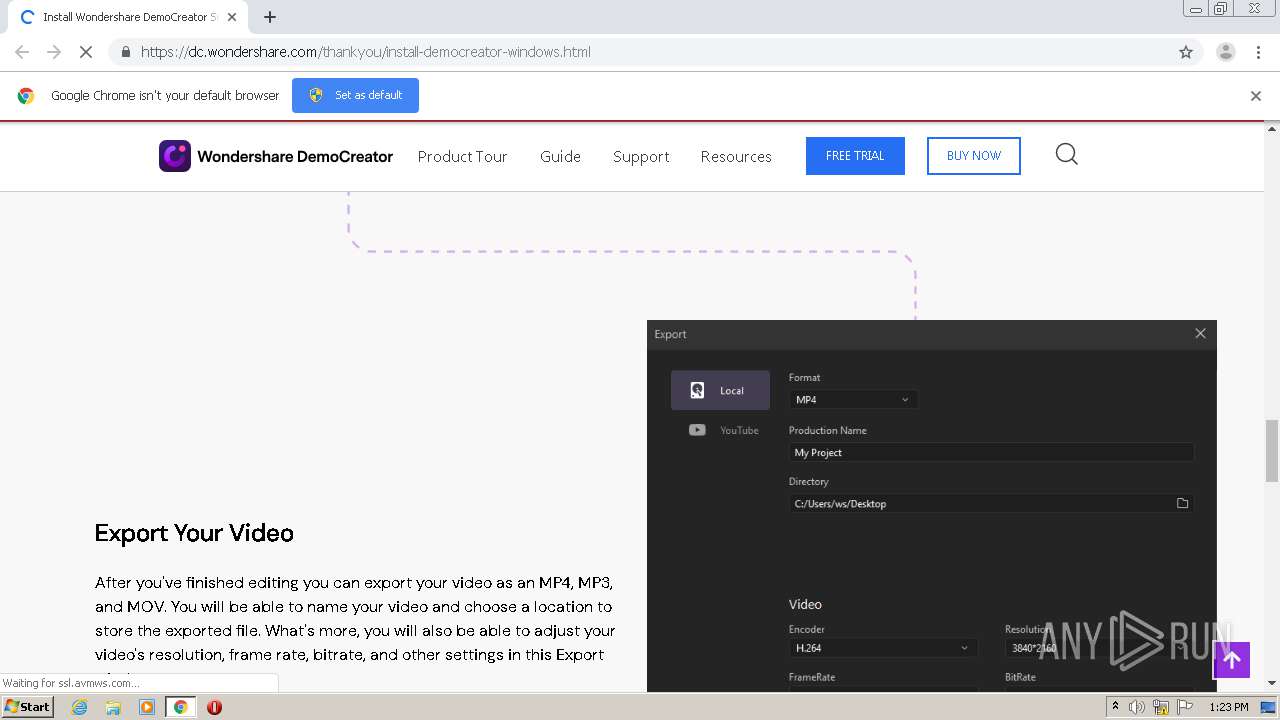View site info via the lock icon
Viewport: 1280px width, 720px height.
coord(125,52)
